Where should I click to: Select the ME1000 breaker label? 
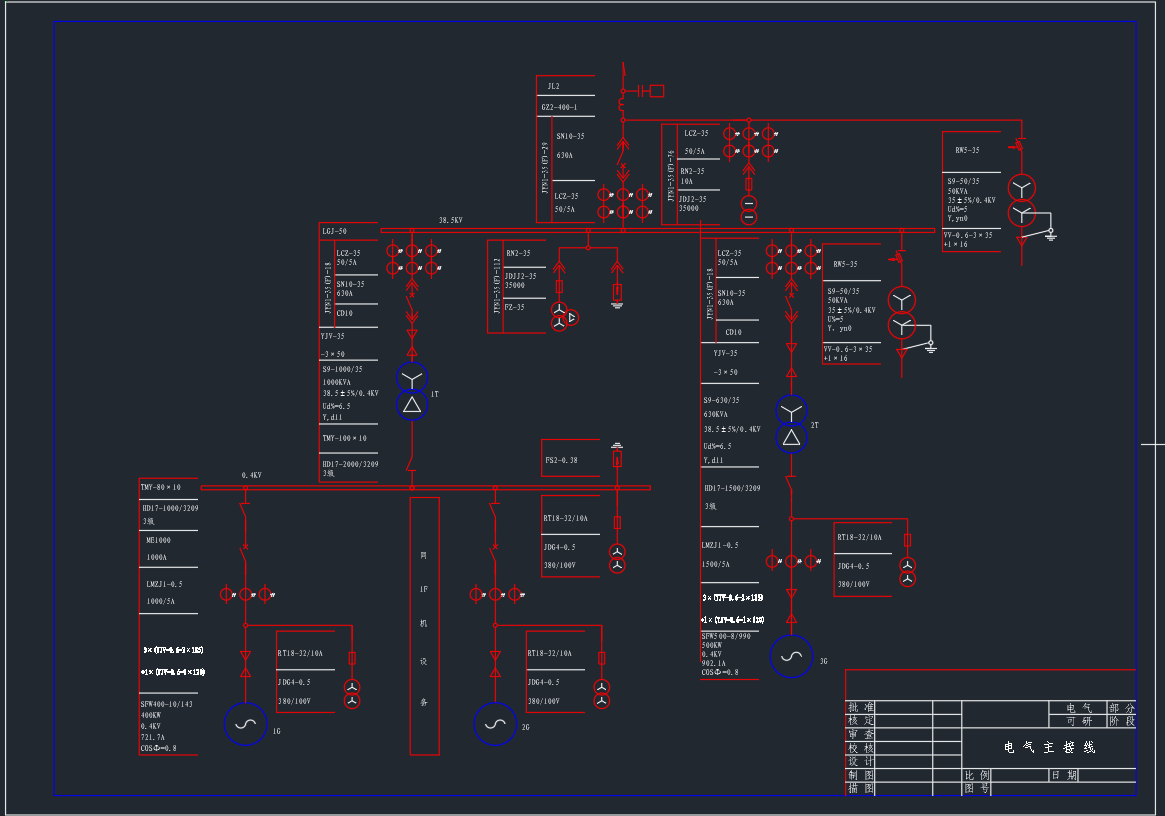[158, 539]
